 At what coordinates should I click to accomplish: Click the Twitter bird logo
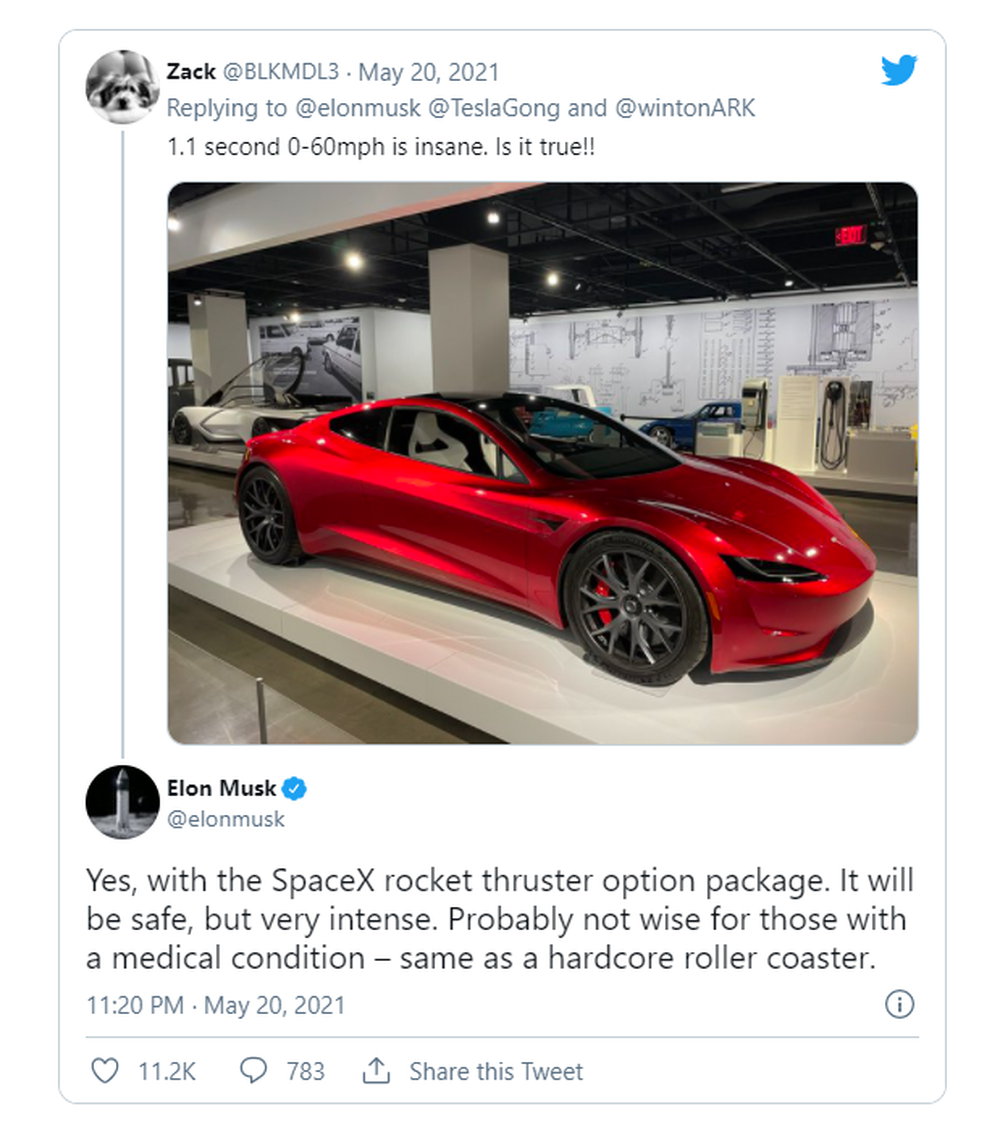[898, 72]
